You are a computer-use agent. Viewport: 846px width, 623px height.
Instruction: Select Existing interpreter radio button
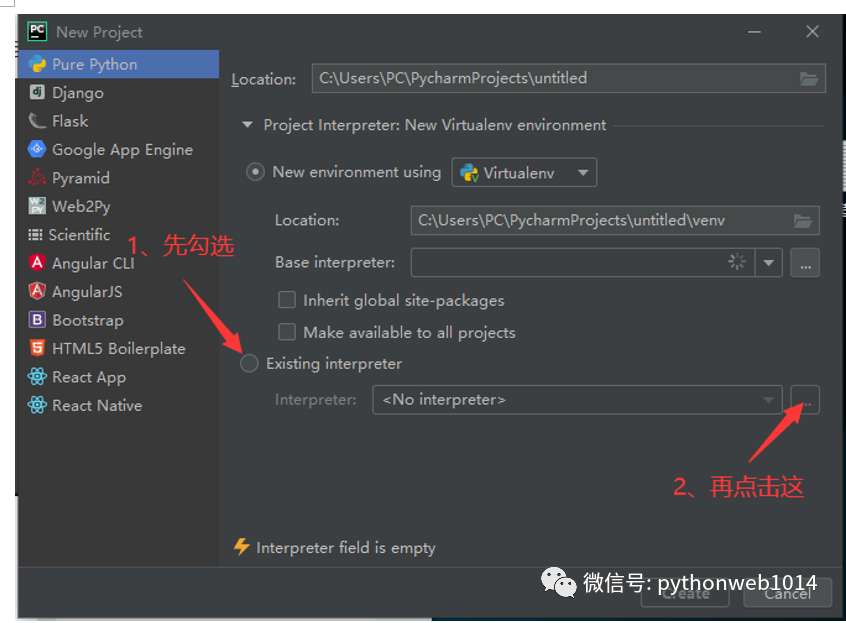pyautogui.click(x=249, y=364)
